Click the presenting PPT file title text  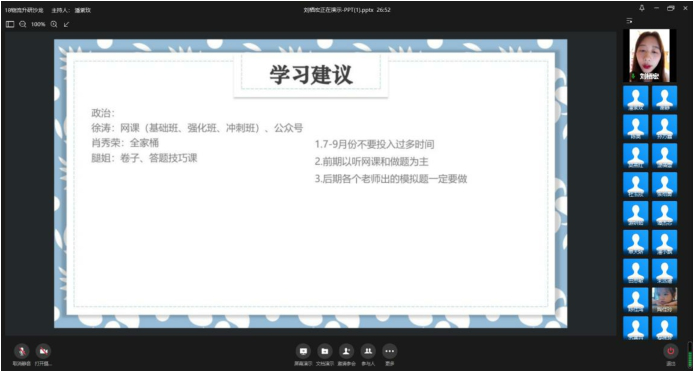(347, 10)
